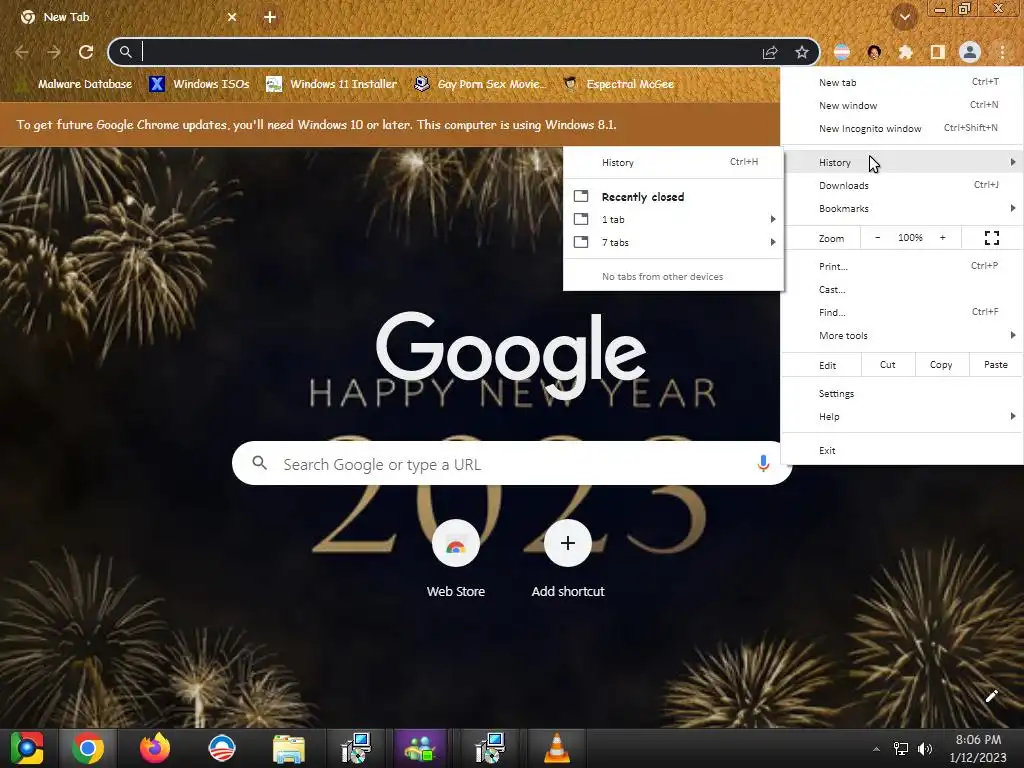Select Exit to quit Chrome

click(x=901, y=450)
